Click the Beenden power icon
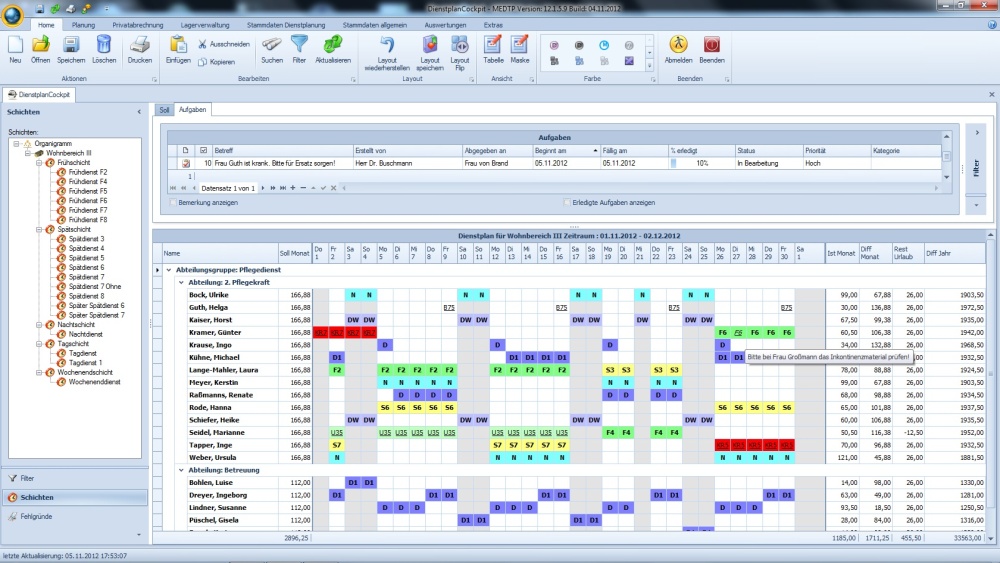The width and height of the screenshot is (1000, 563). 712,45
